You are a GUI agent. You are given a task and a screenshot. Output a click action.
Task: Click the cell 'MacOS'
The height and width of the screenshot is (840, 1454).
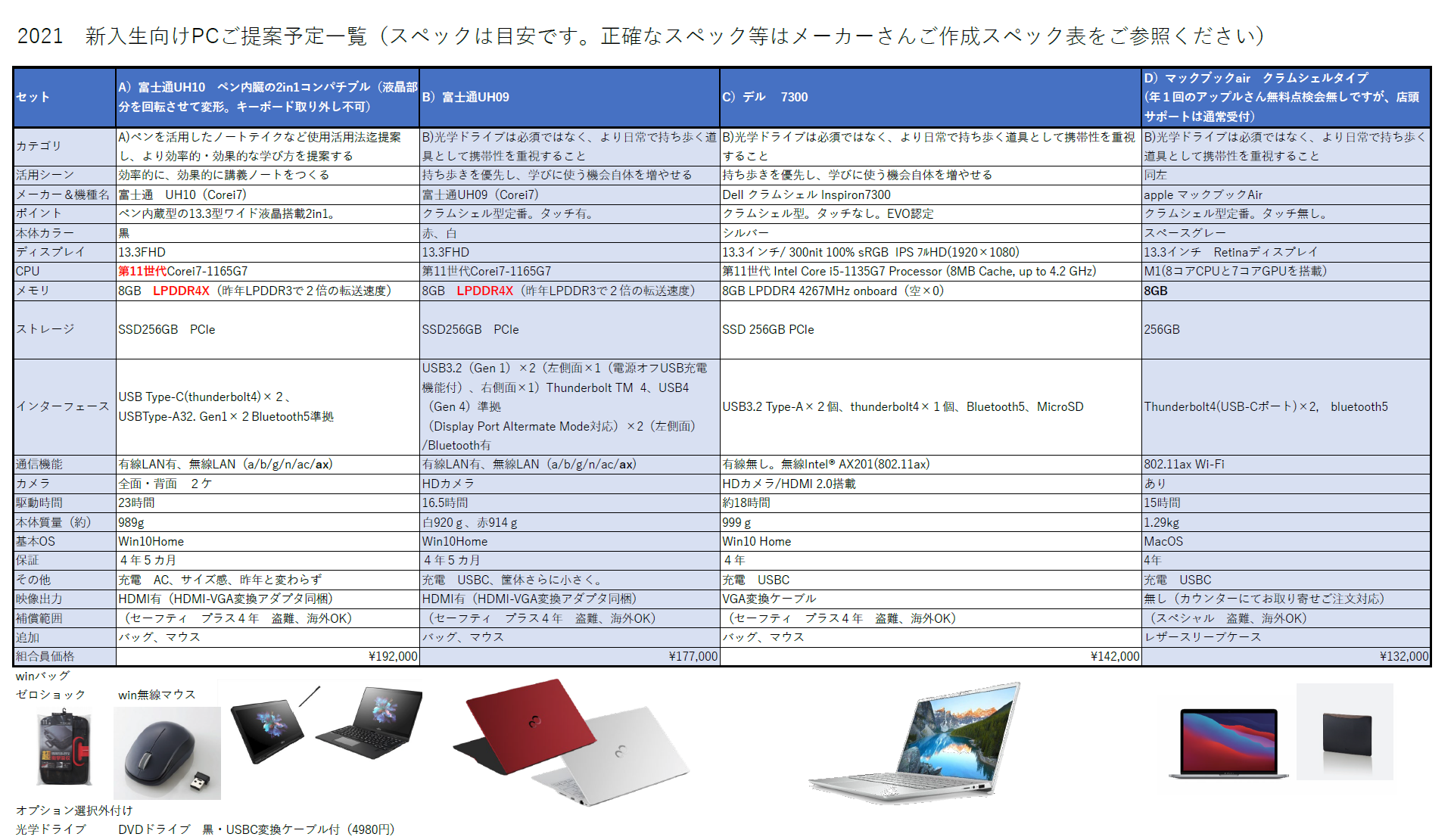(1286, 541)
